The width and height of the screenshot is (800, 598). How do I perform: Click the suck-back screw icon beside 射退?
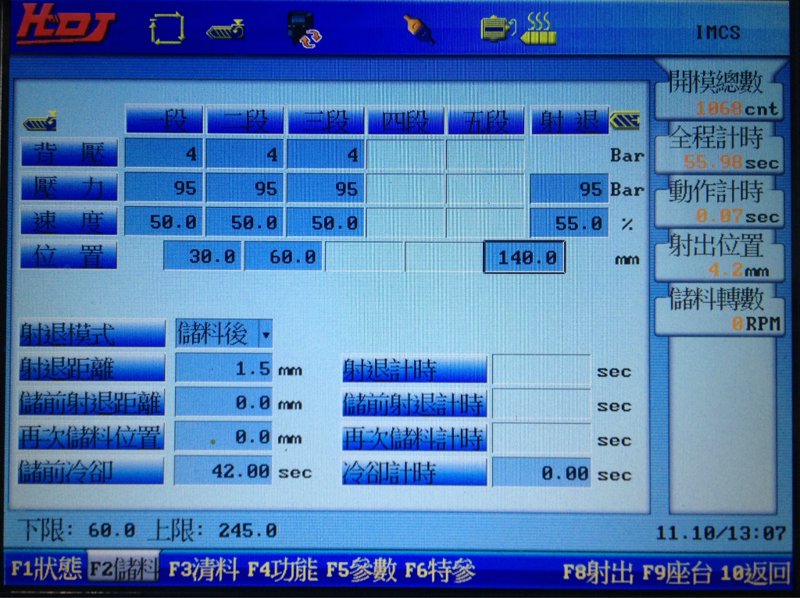coord(625,120)
